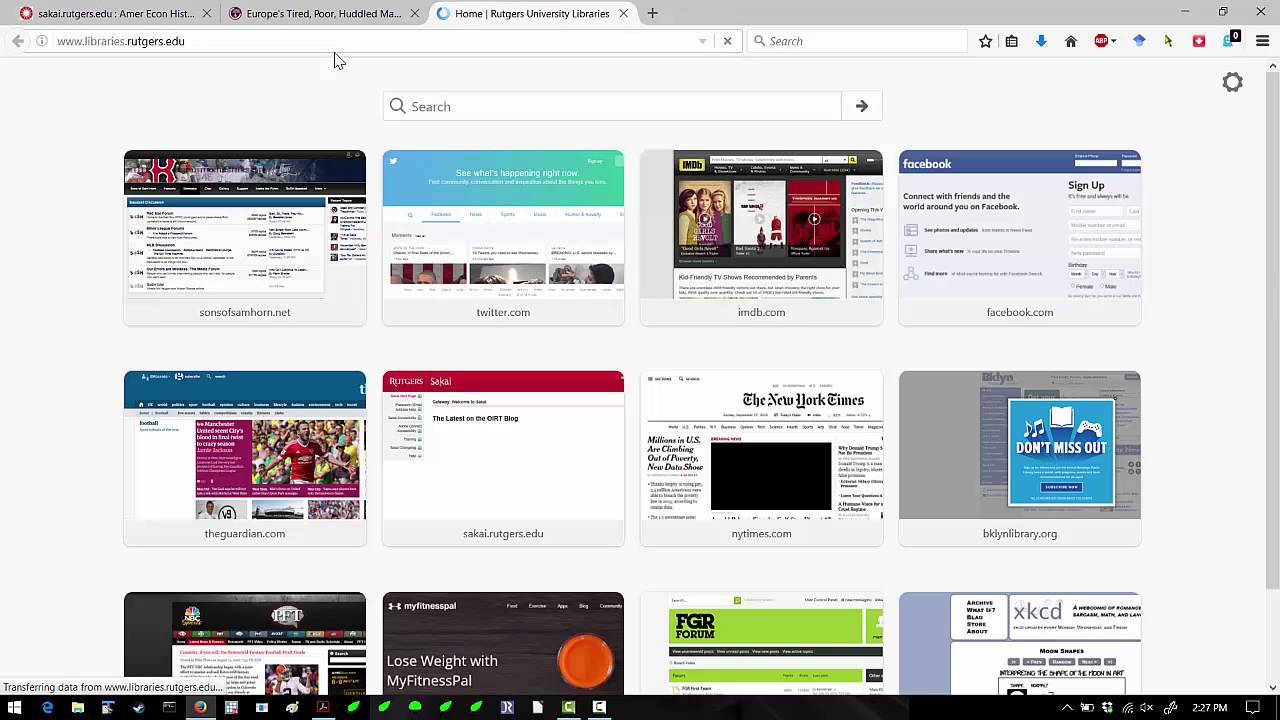Open the facebook.com tile
1280x720 pixels.
1019,238
